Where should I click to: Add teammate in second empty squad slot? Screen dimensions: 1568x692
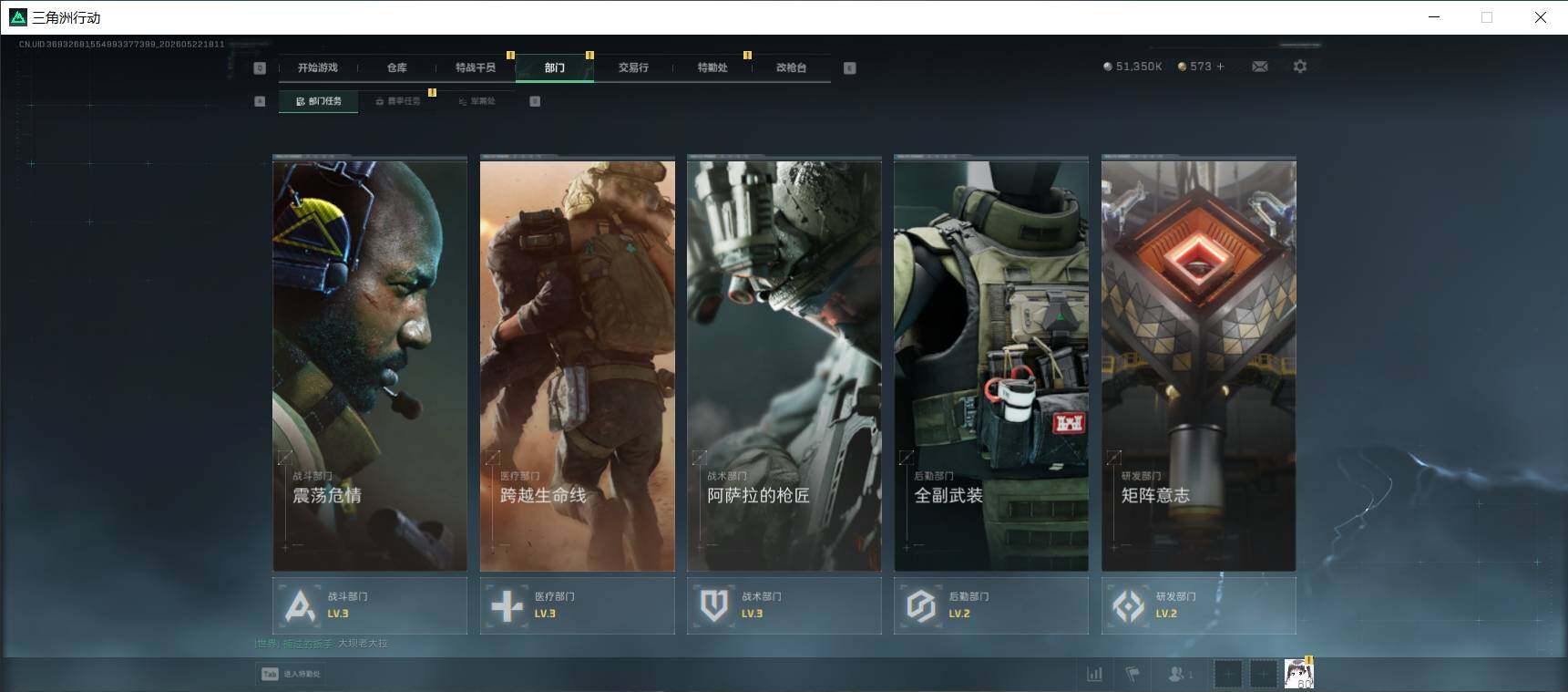click(x=1263, y=674)
